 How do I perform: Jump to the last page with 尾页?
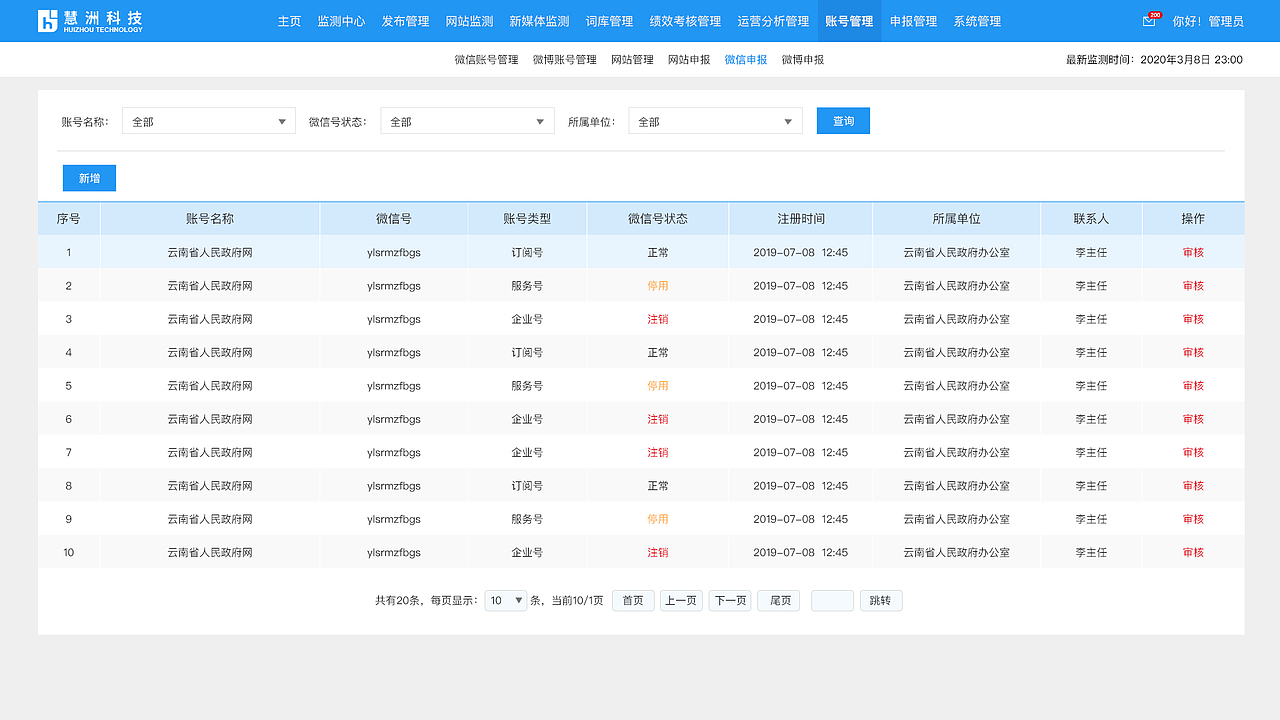pos(778,600)
